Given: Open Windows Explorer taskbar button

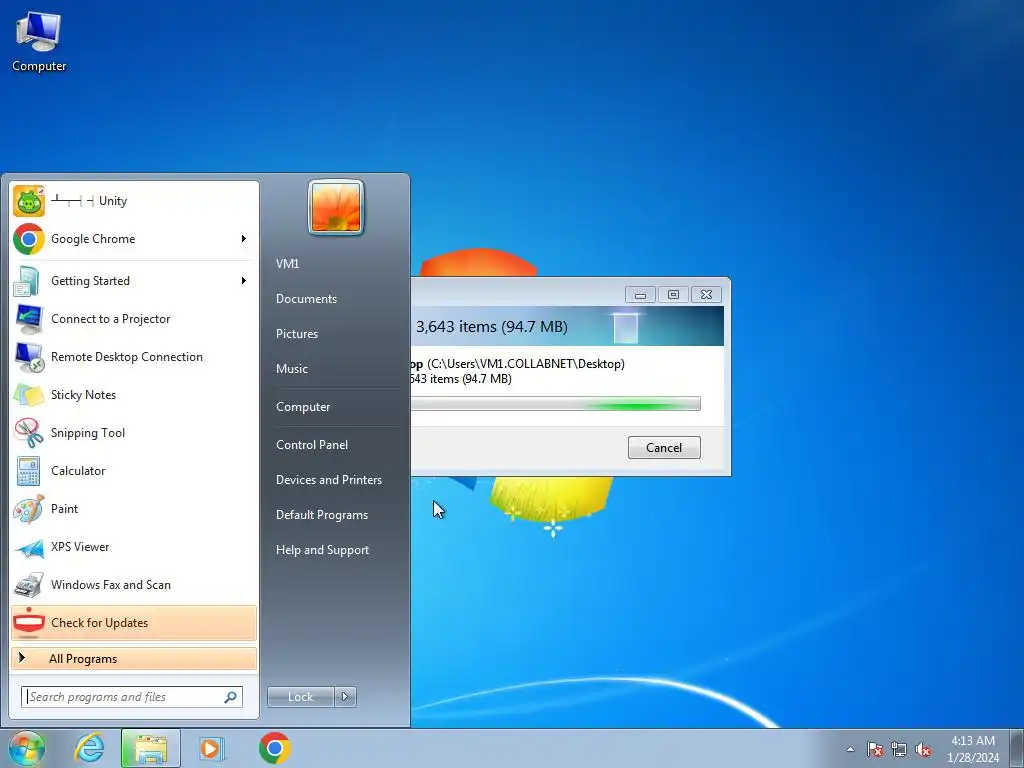Looking at the screenshot, I should click(x=150, y=748).
